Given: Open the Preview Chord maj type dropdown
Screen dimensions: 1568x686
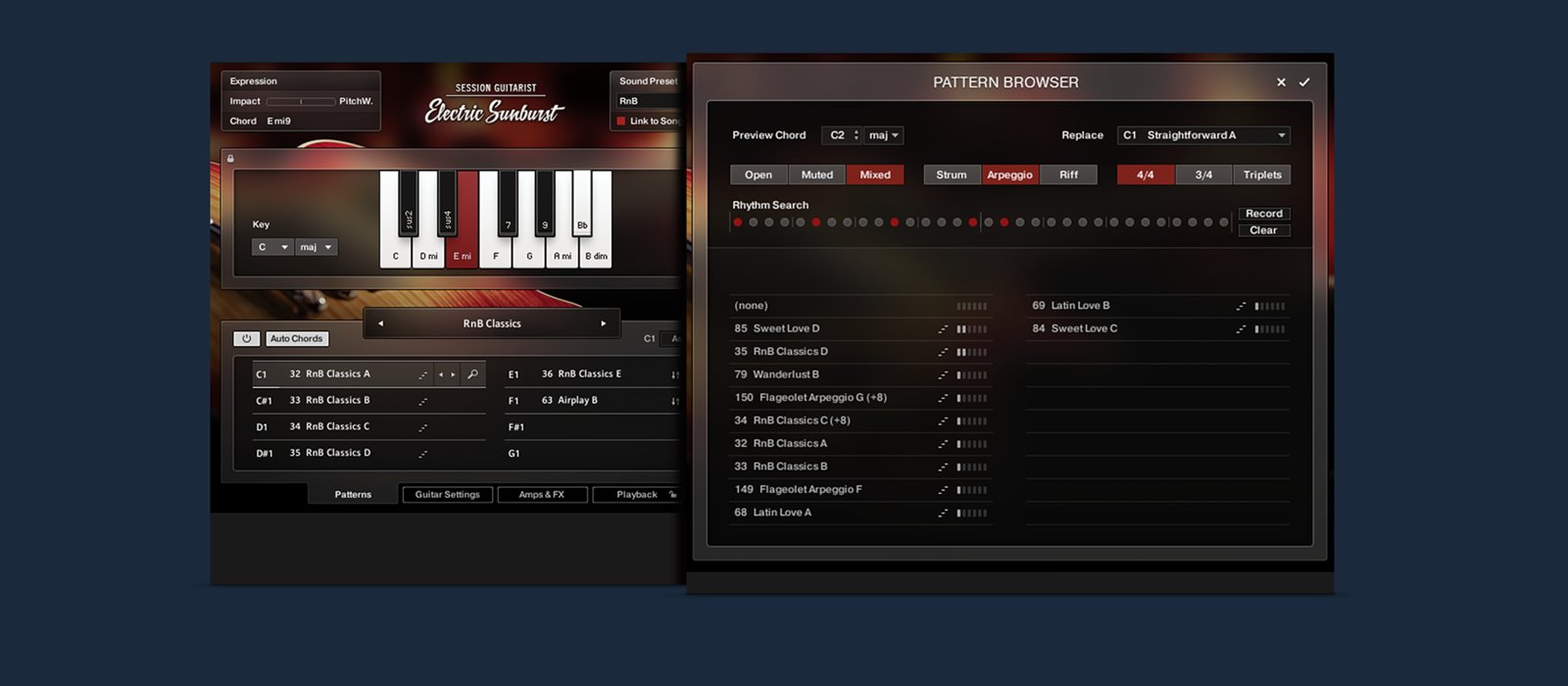Looking at the screenshot, I should pos(883,135).
